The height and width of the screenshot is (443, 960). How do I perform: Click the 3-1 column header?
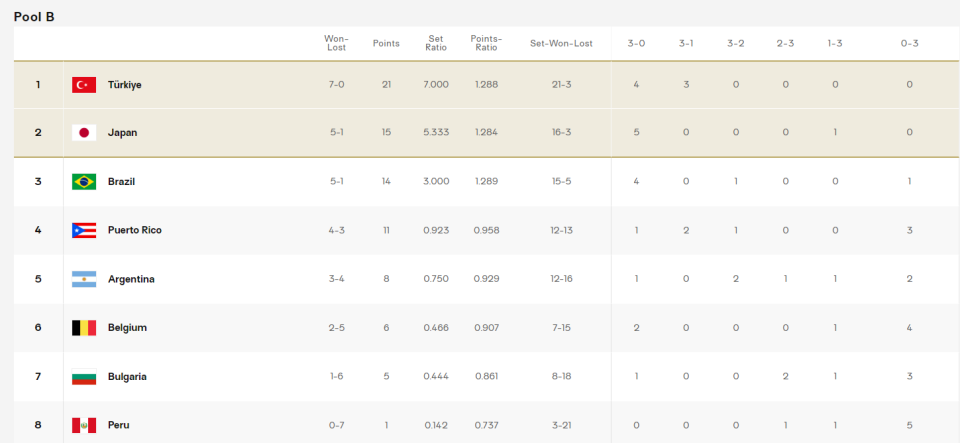coord(686,43)
